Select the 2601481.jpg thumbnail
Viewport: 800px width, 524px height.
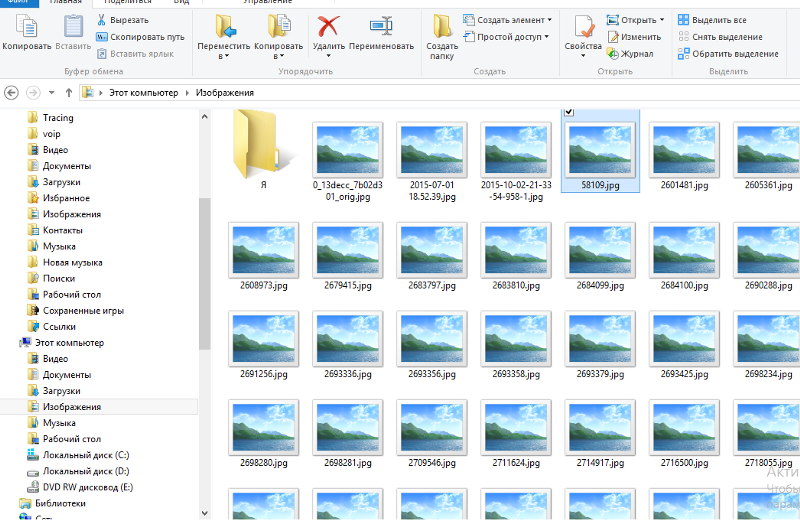click(x=684, y=150)
